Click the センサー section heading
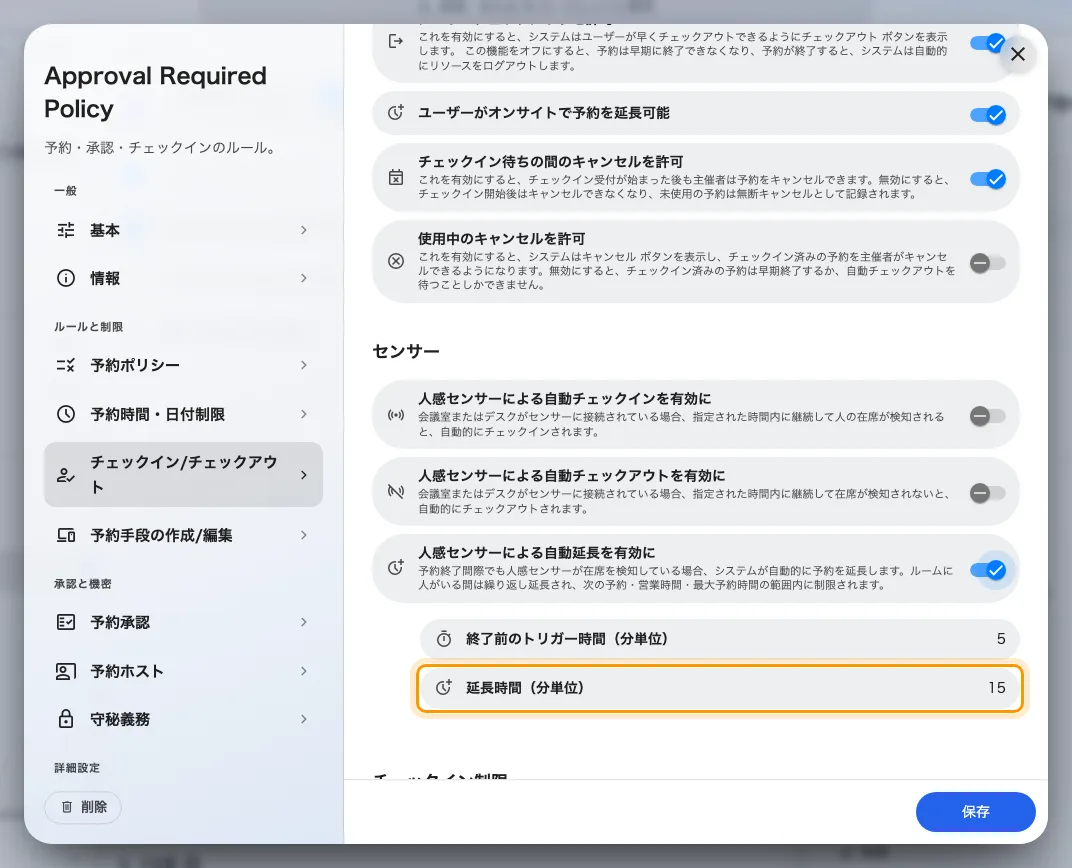1072x868 pixels. [x=405, y=351]
